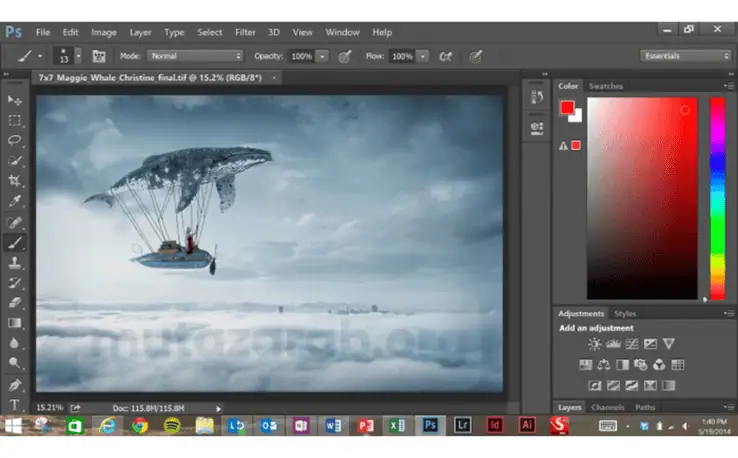Enable airbrush-style build-up
This screenshot has width=738, height=458.
click(445, 56)
